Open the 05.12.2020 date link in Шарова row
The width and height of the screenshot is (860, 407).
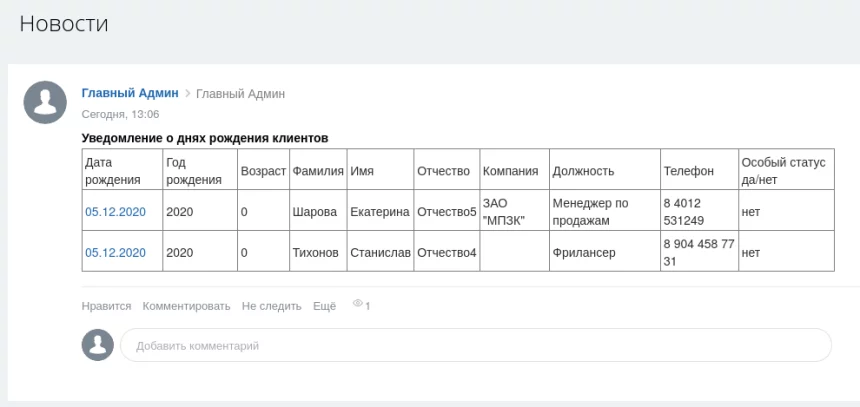click(x=115, y=212)
